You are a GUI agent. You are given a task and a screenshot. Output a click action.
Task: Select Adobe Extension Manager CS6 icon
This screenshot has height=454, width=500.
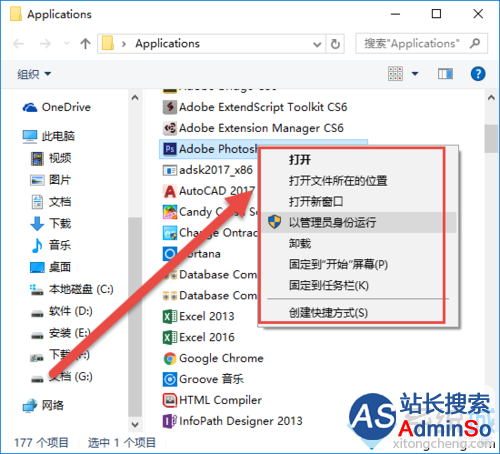pos(170,128)
